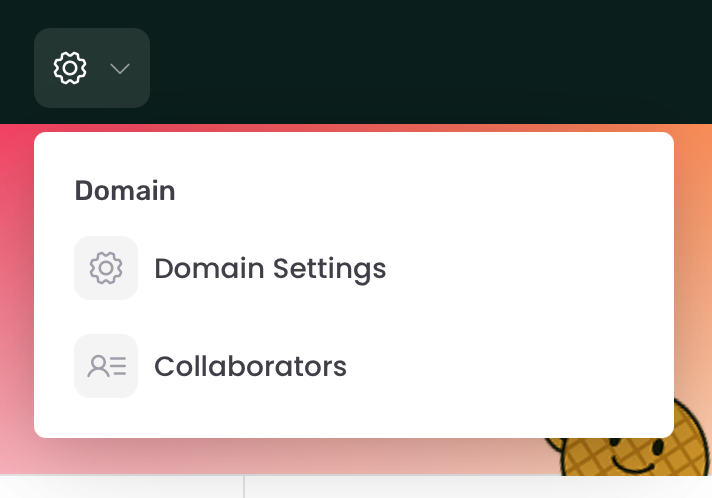Click the bottom panel right of the divider
Image resolution: width=712 pixels, height=498 pixels.
478,487
